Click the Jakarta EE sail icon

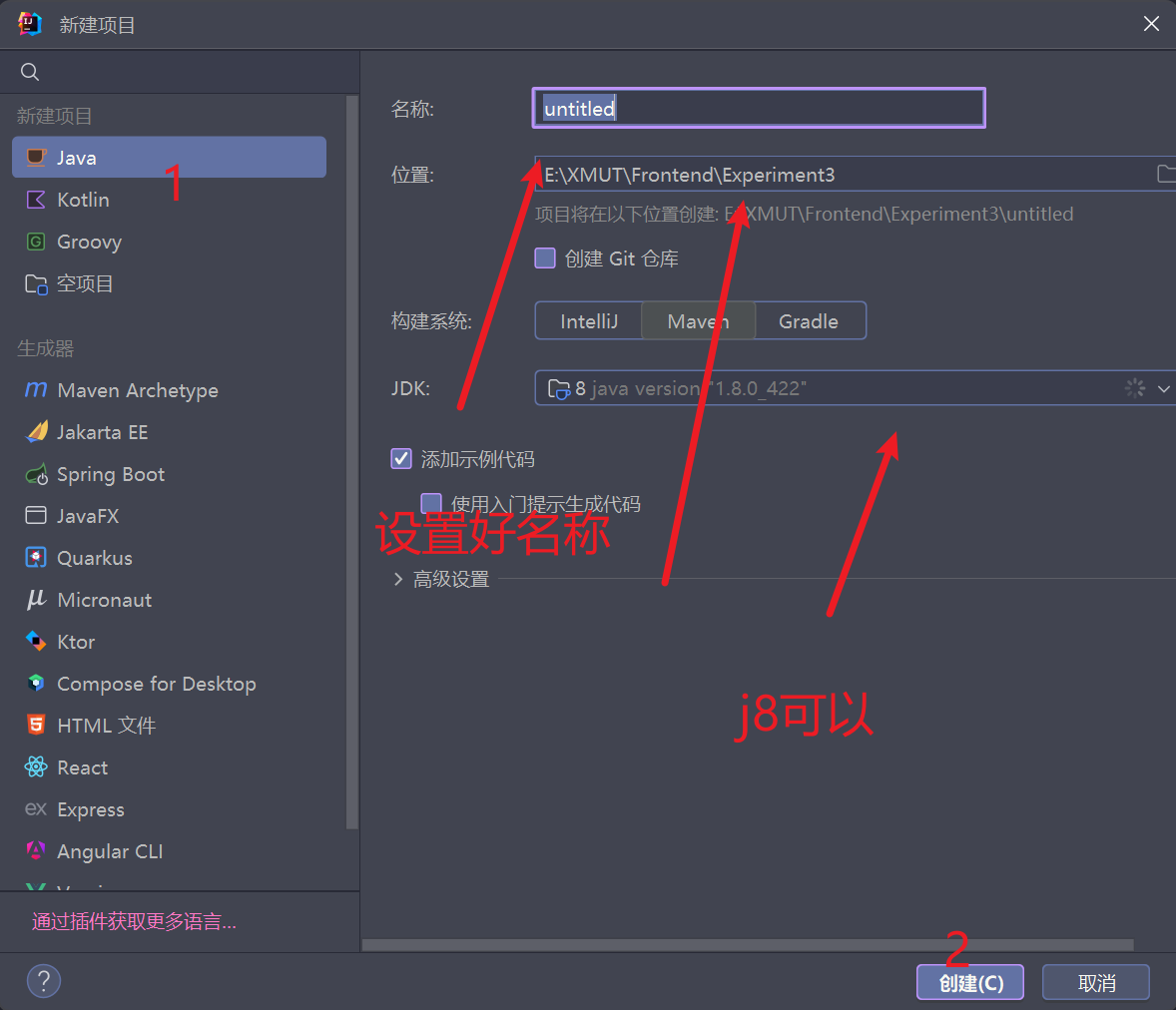36,432
